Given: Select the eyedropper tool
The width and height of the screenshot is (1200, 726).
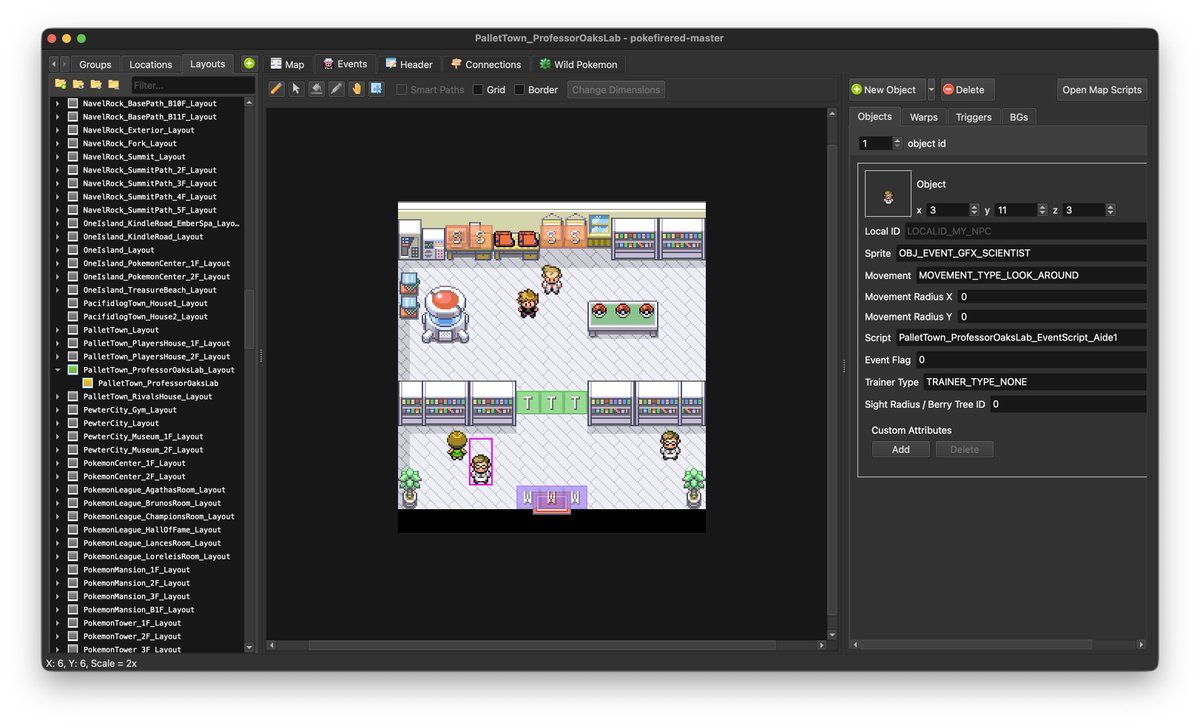Looking at the screenshot, I should click(x=337, y=89).
